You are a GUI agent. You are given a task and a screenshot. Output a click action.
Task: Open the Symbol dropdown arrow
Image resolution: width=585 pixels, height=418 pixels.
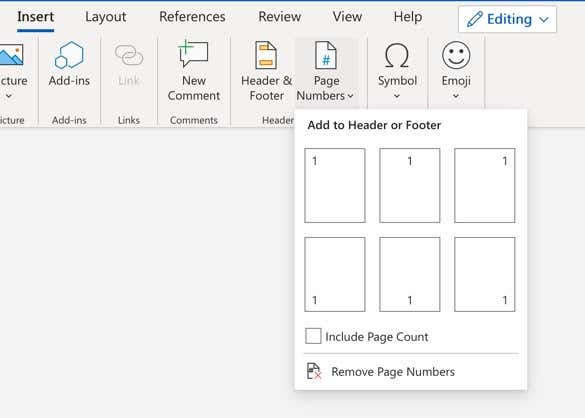click(397, 96)
